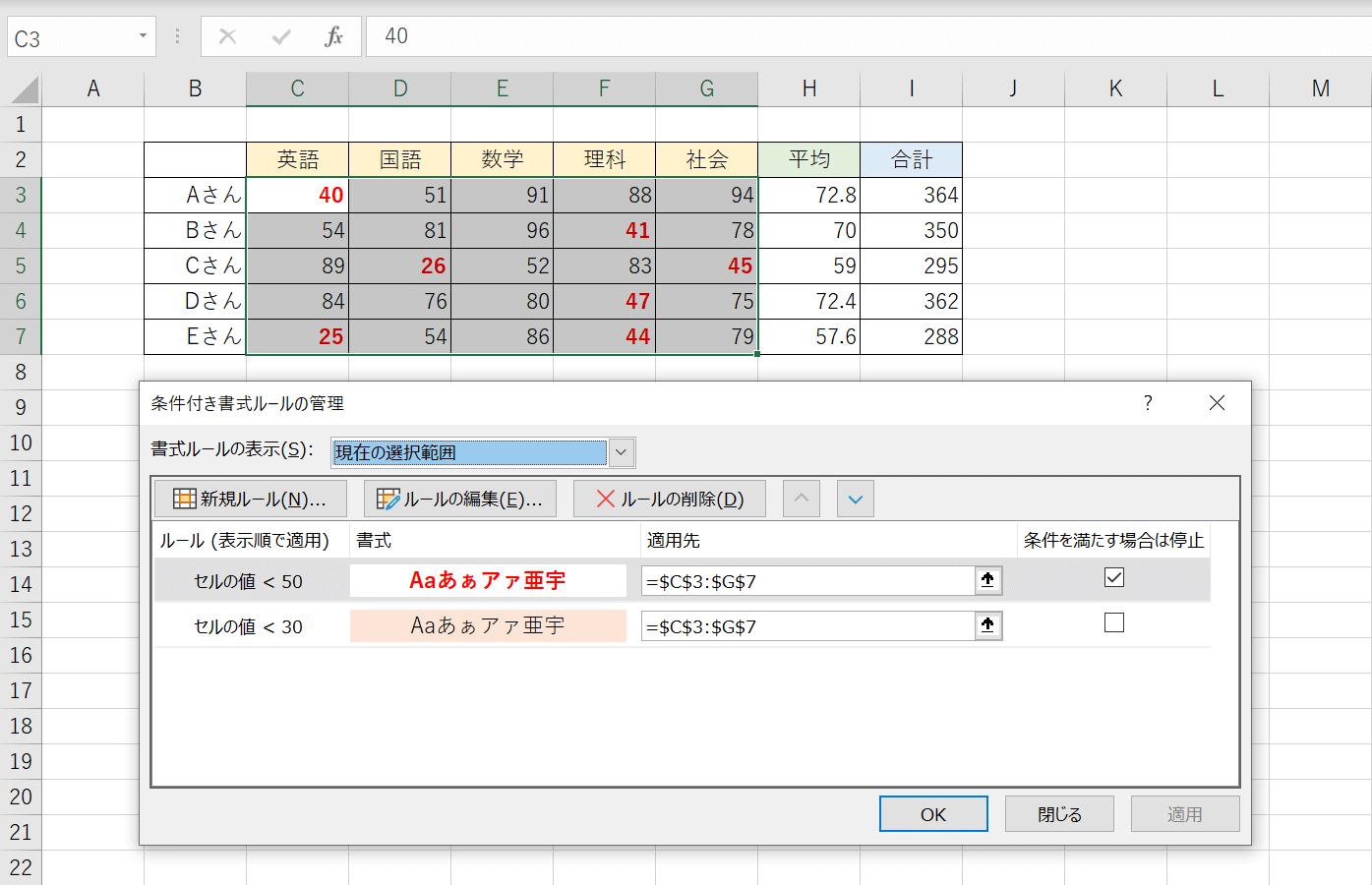The image size is (1372, 885).
Task: Enable stop-if-true for the セルの値 < 30 rule
Action: (1113, 622)
